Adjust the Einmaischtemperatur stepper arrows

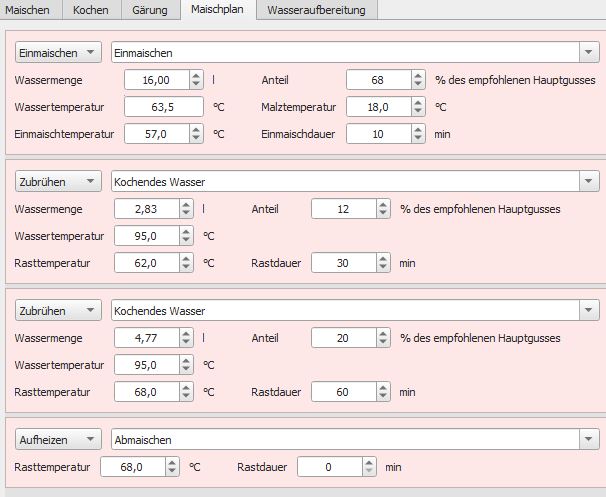196,134
